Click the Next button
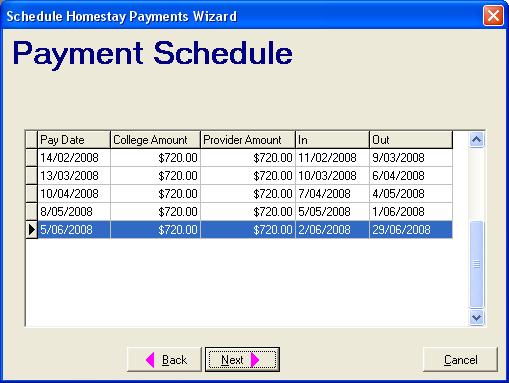 [x=242, y=360]
